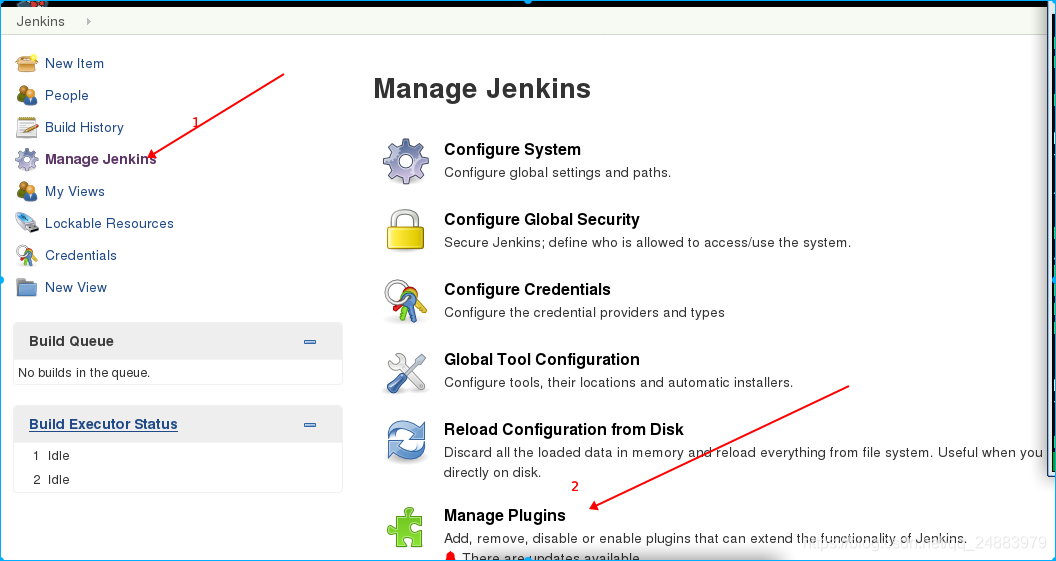Open the Build History link
The image size is (1056, 561).
coord(84,127)
